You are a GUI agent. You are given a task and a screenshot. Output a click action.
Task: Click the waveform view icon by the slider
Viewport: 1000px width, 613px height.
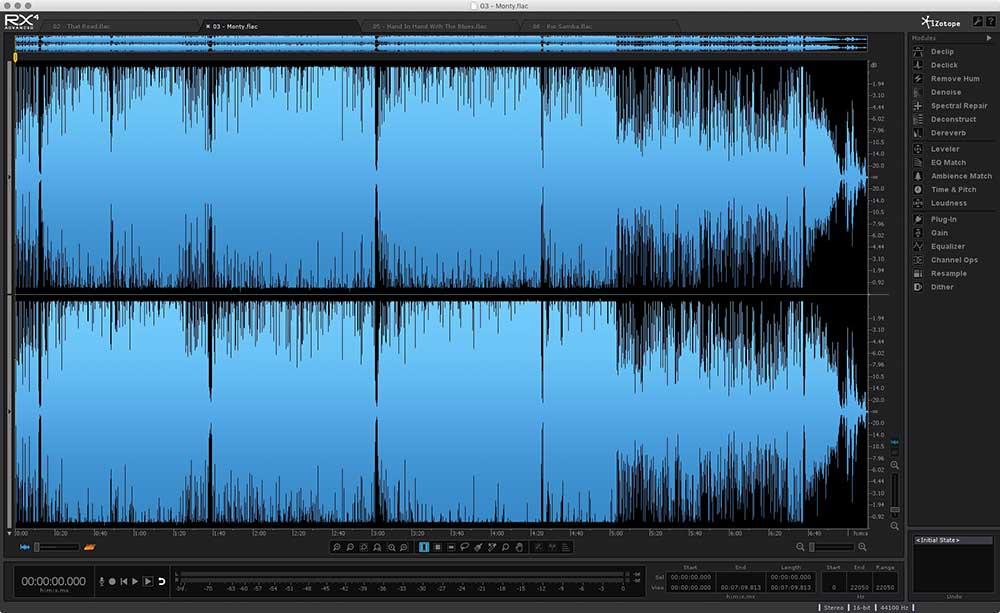coord(25,547)
